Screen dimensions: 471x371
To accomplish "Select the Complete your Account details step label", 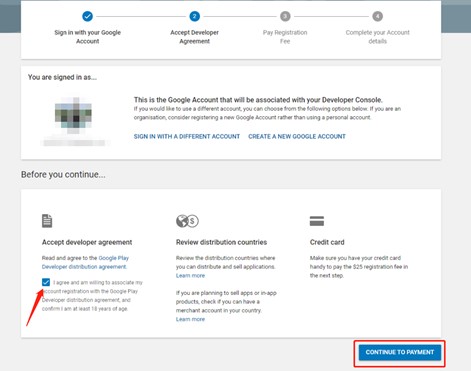I will point(378,37).
